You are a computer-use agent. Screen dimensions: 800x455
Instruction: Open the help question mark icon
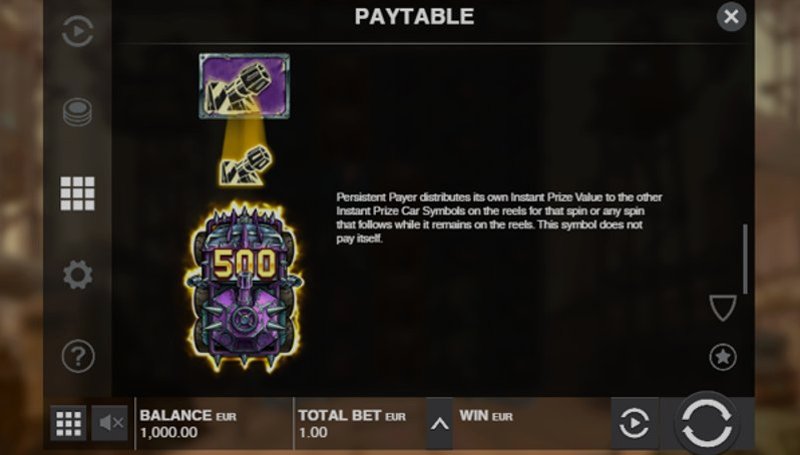[x=78, y=356]
